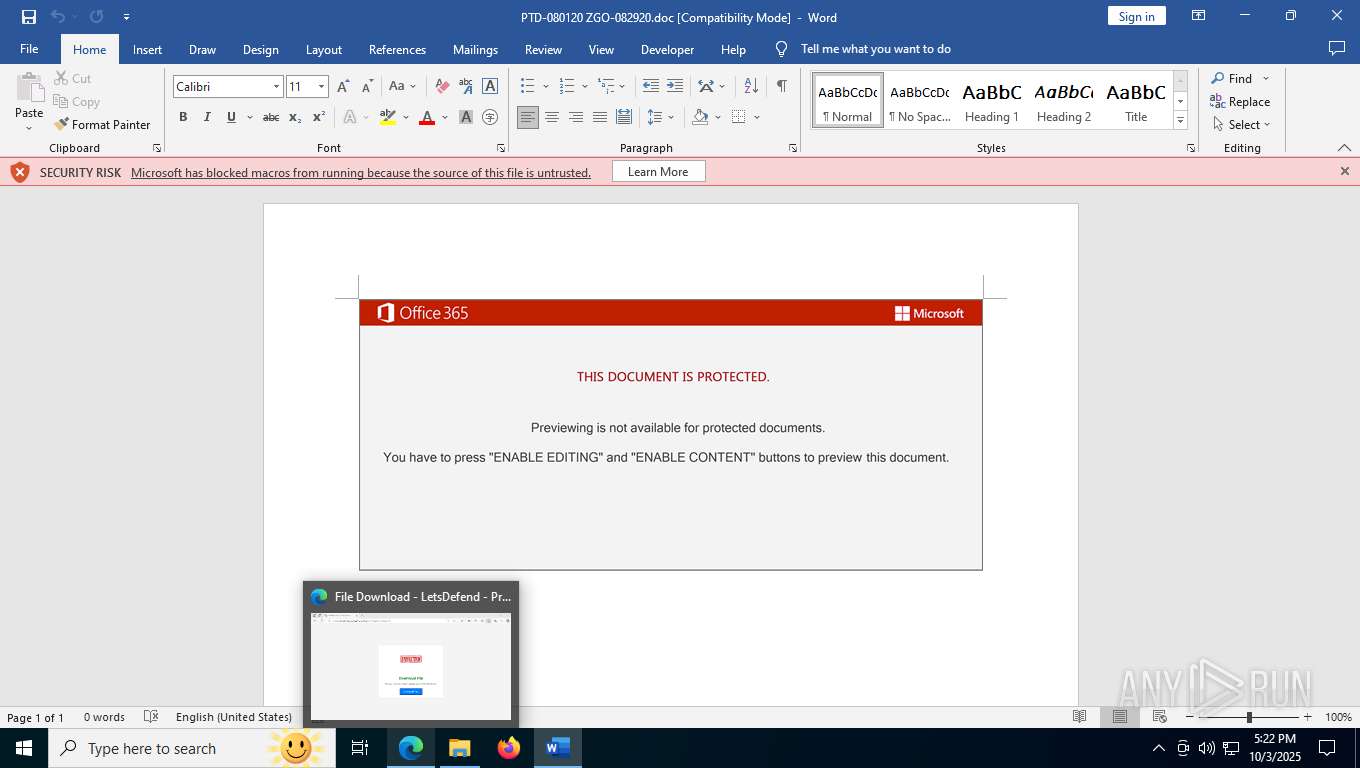Open File Explorer from taskbar
Screen dimensions: 1360x768
coord(460,748)
